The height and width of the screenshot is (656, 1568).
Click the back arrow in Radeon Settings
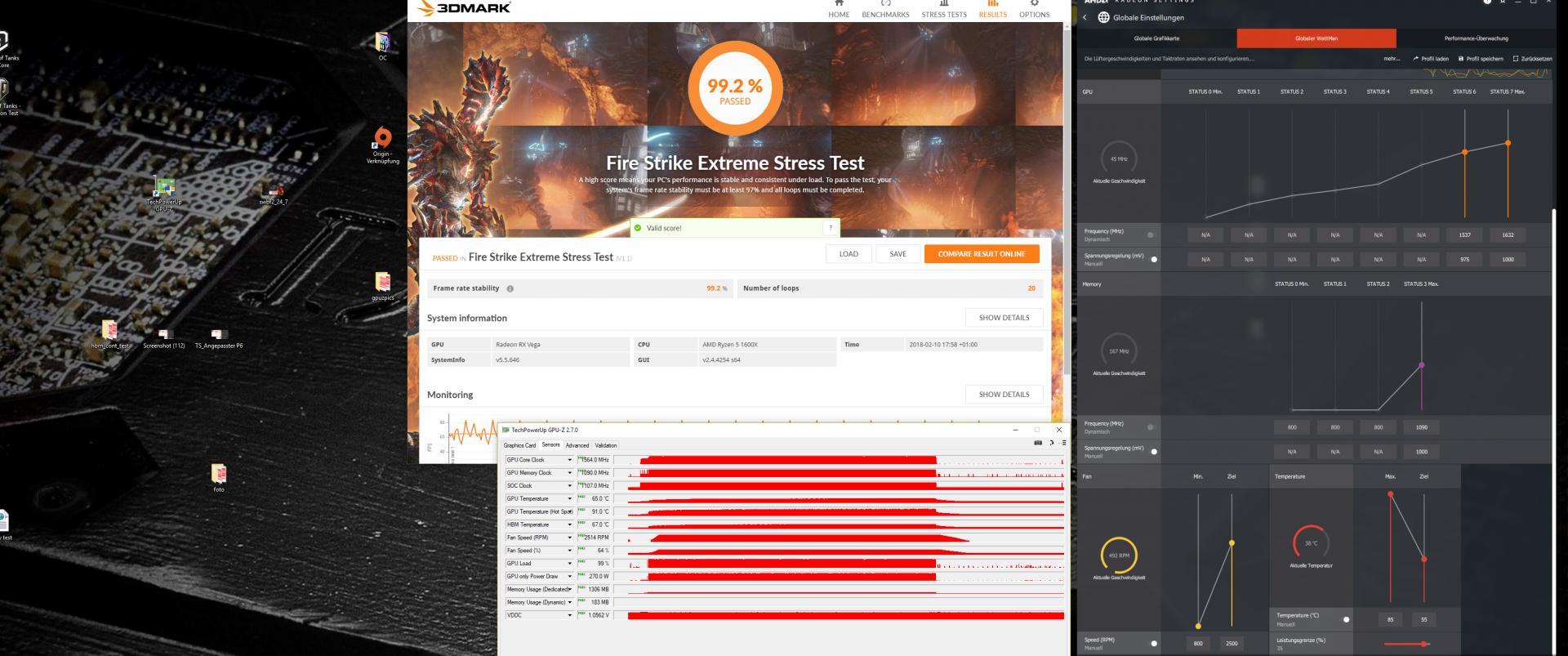tap(1085, 17)
